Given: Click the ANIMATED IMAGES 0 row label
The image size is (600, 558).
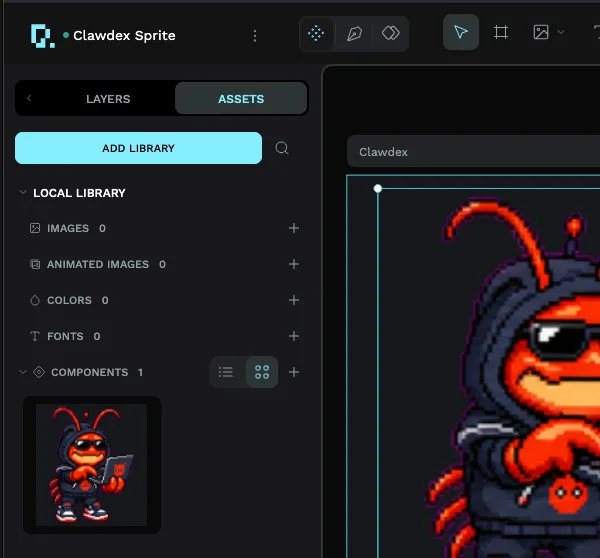Looking at the screenshot, I should [106, 264].
